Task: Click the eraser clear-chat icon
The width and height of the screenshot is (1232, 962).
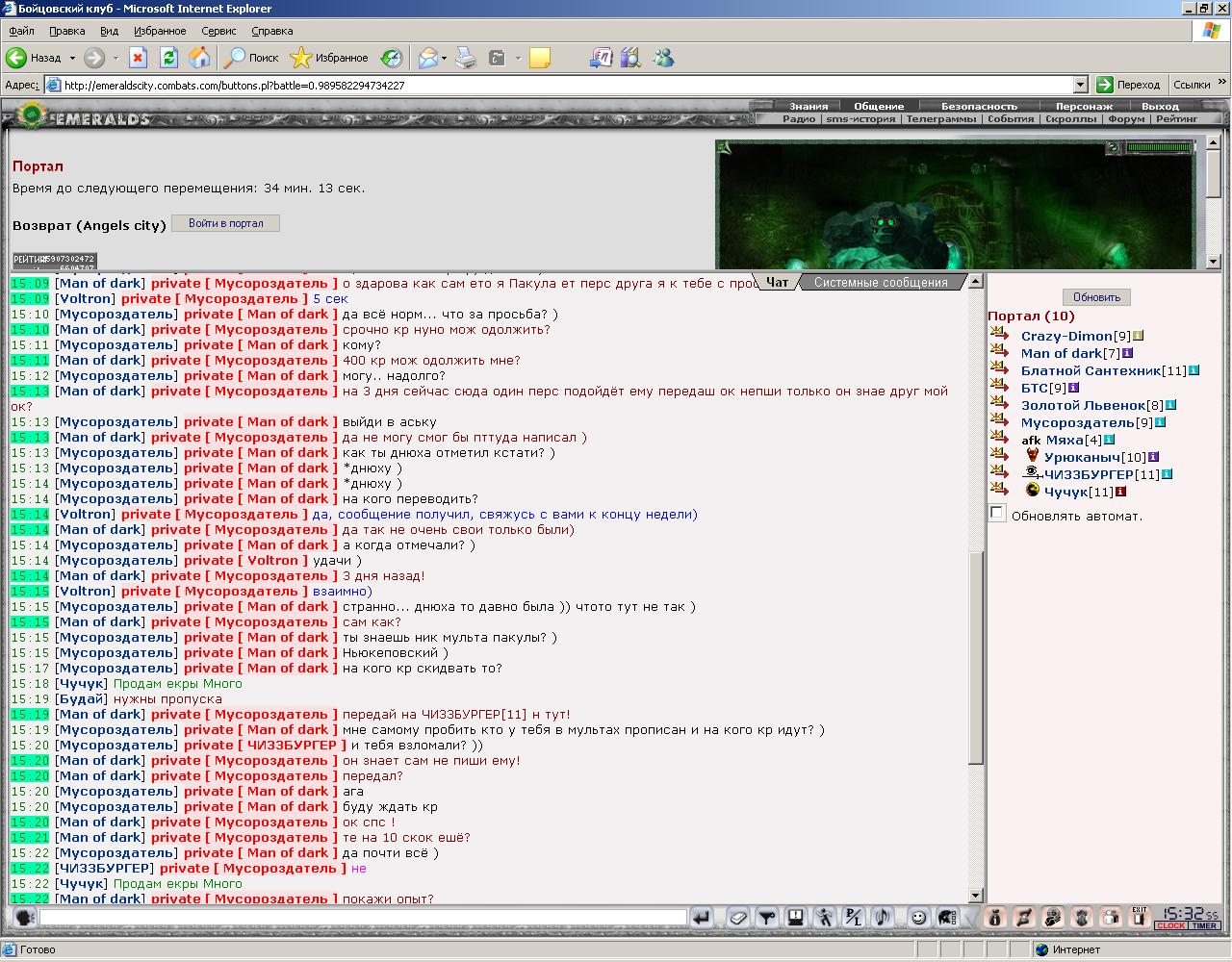Action: click(x=737, y=918)
